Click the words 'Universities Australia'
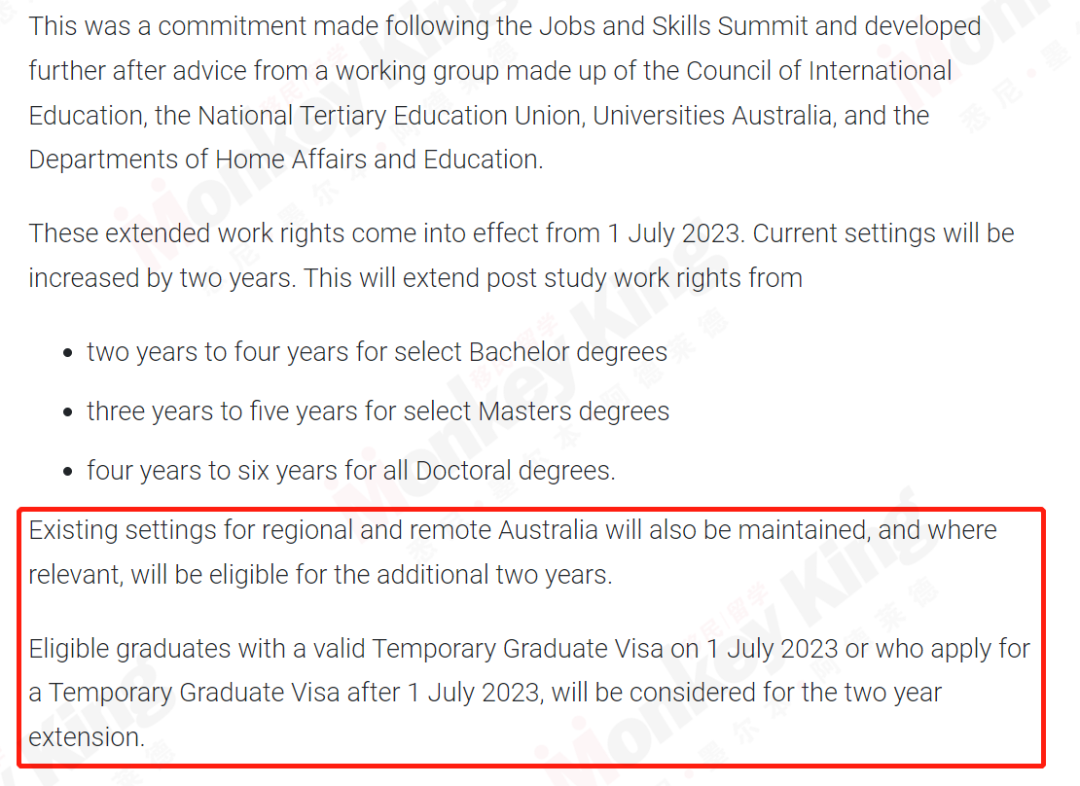This screenshot has width=1080, height=786. click(x=712, y=116)
